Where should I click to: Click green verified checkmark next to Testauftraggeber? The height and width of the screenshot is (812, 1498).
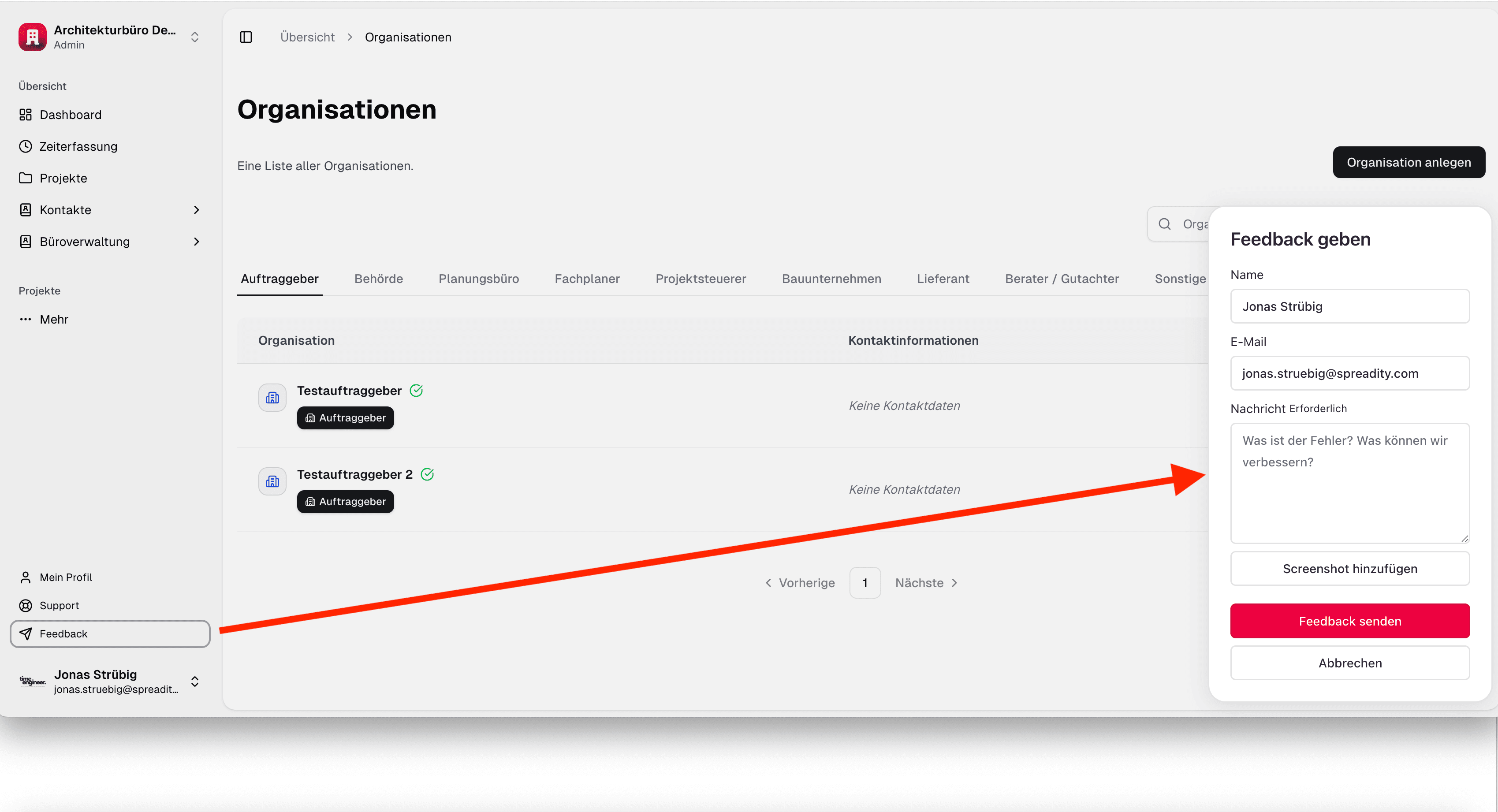point(416,391)
